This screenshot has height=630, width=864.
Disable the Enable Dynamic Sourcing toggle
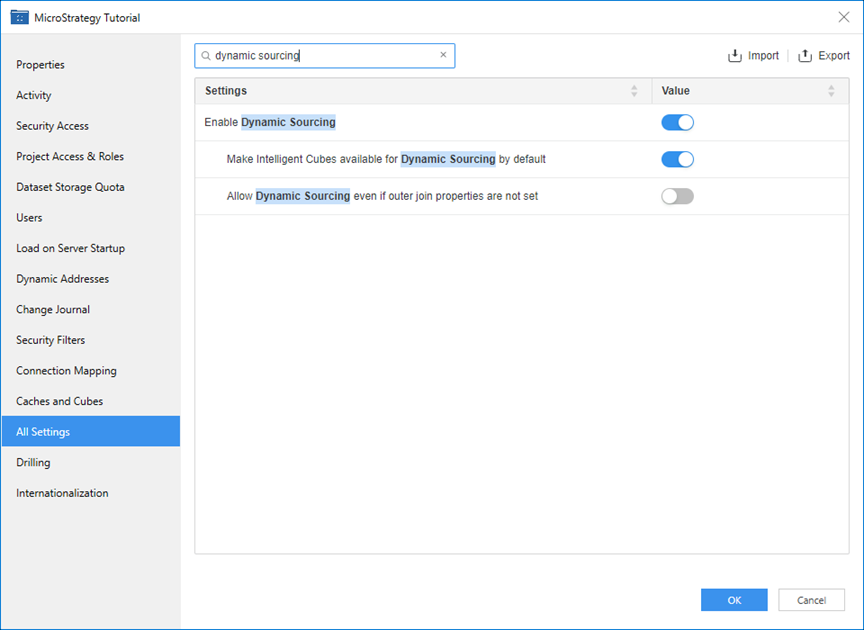pos(677,123)
